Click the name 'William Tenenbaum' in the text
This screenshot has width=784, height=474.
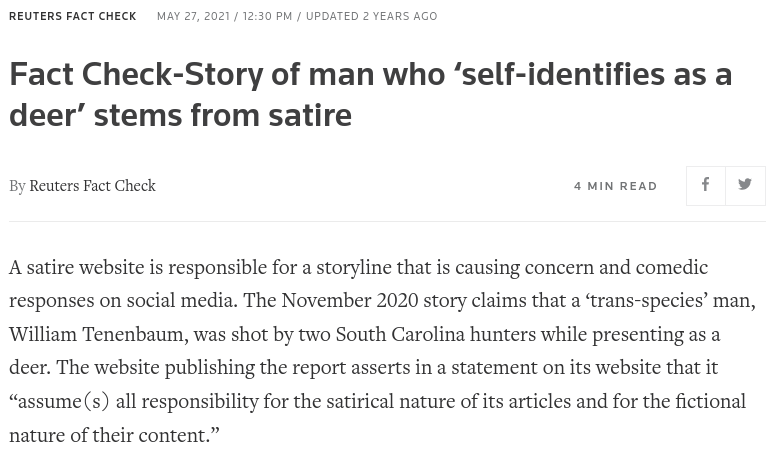pyautogui.click(x=98, y=334)
